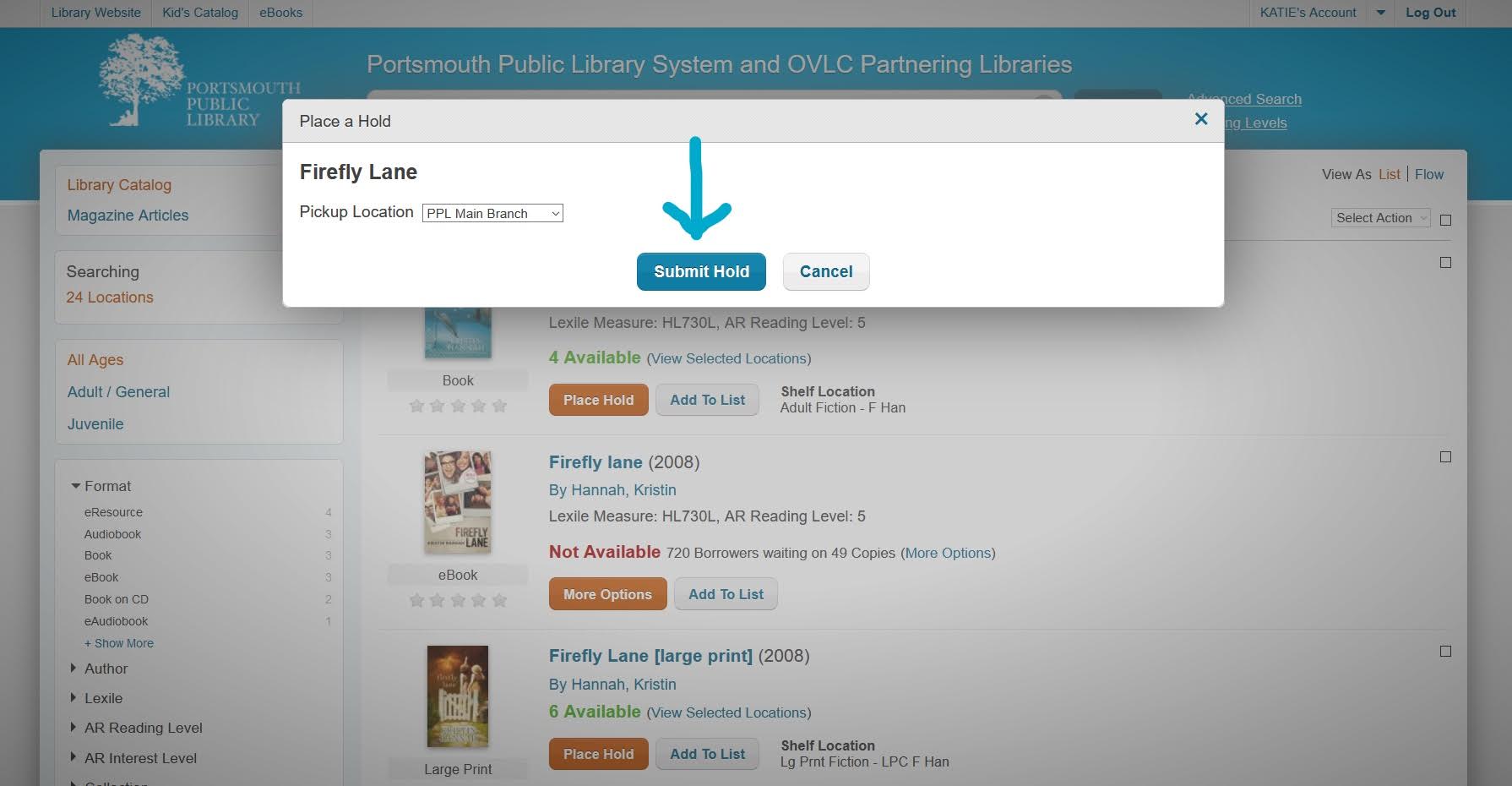Click the Portsmouth Public Library tree logo

point(140,80)
